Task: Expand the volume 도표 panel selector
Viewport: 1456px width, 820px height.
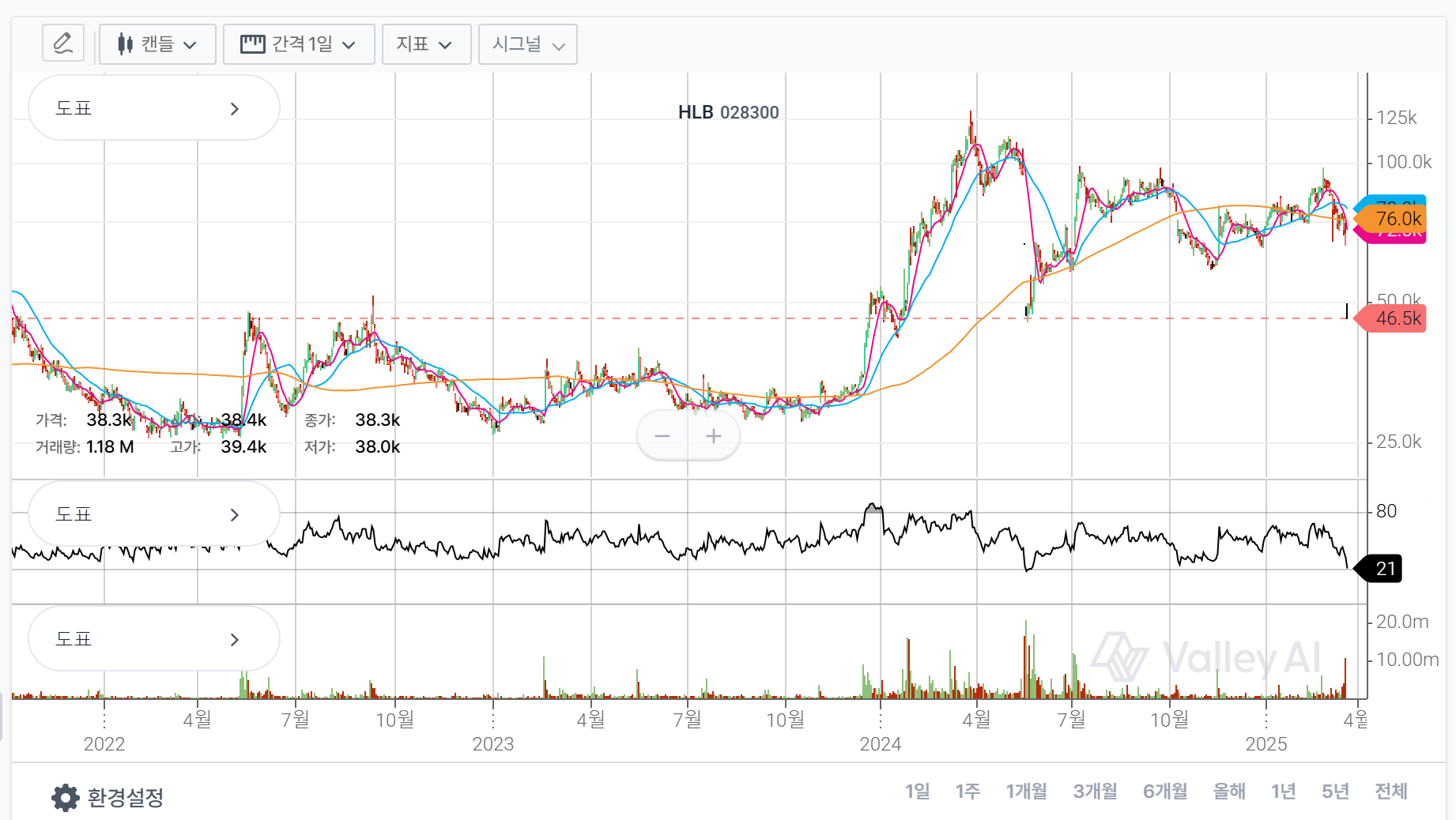Action: [x=154, y=639]
